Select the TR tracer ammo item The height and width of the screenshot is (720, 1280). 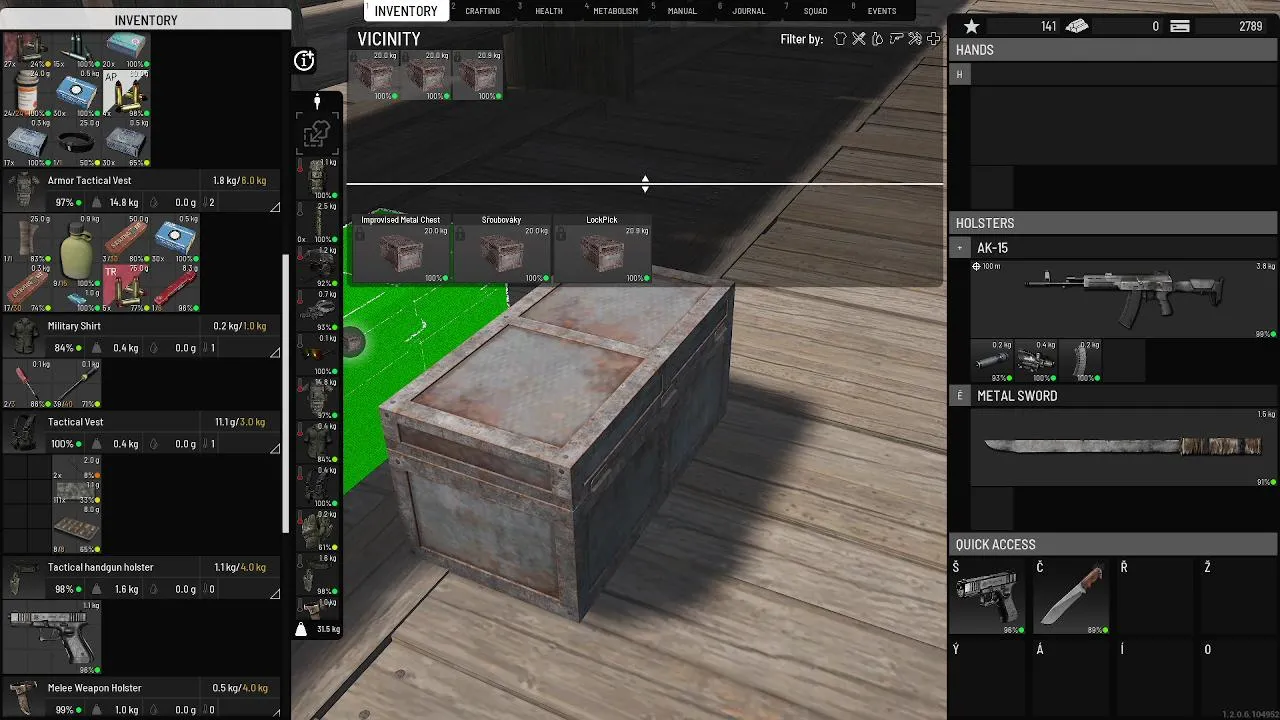[x=127, y=288]
